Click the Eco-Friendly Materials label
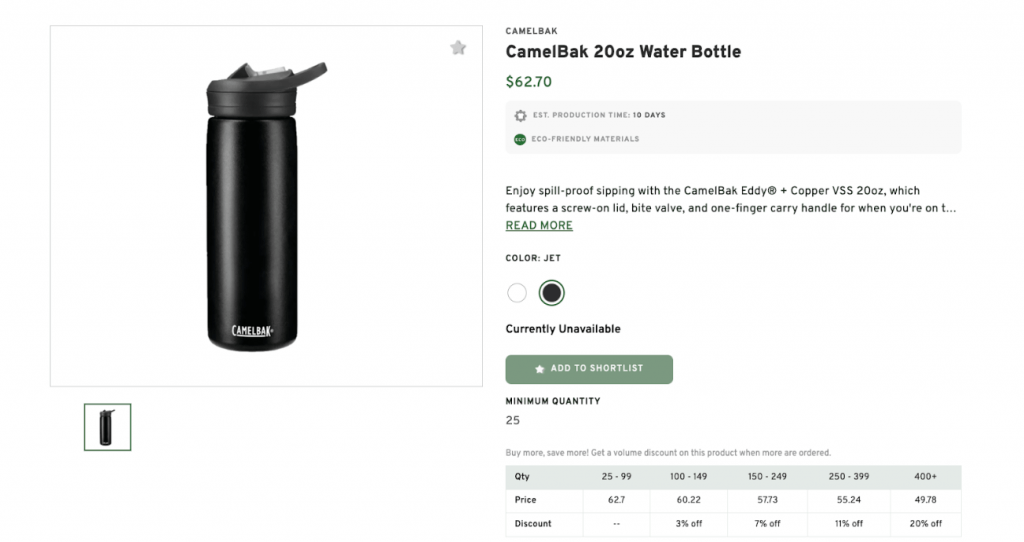The height and width of the screenshot is (542, 1024). (585, 139)
